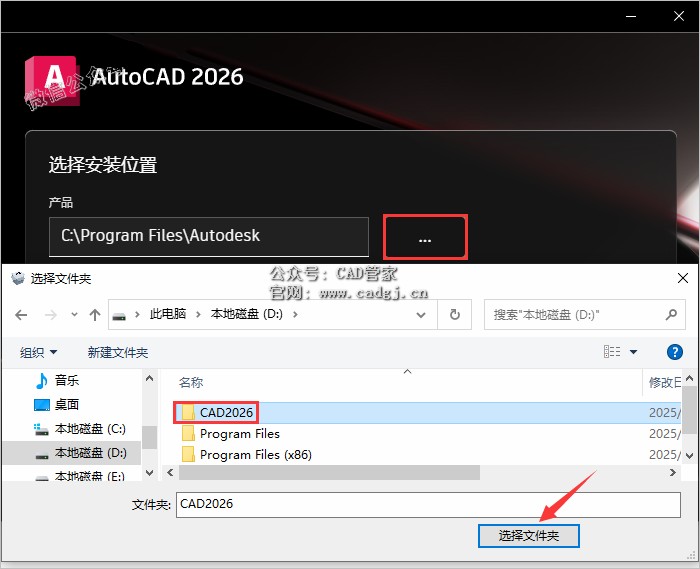700x569 pixels.
Task: Click 新建文件夹 to create a folder
Action: pos(117,353)
